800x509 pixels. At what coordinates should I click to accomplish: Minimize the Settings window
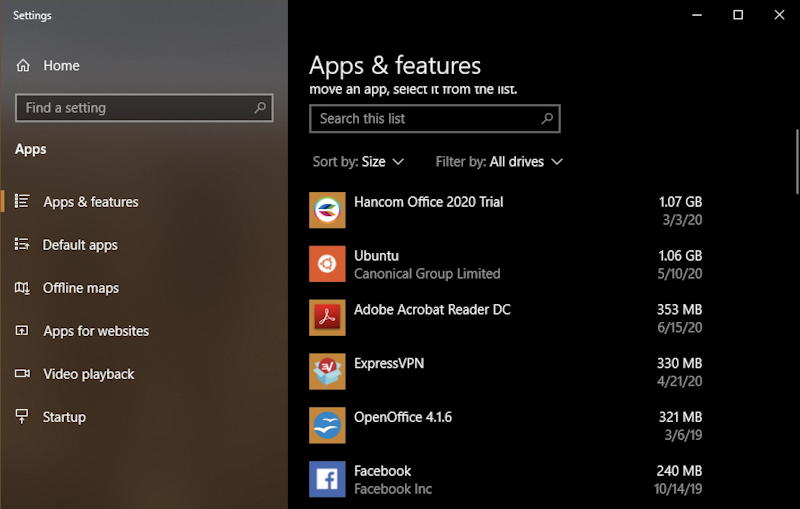point(696,15)
